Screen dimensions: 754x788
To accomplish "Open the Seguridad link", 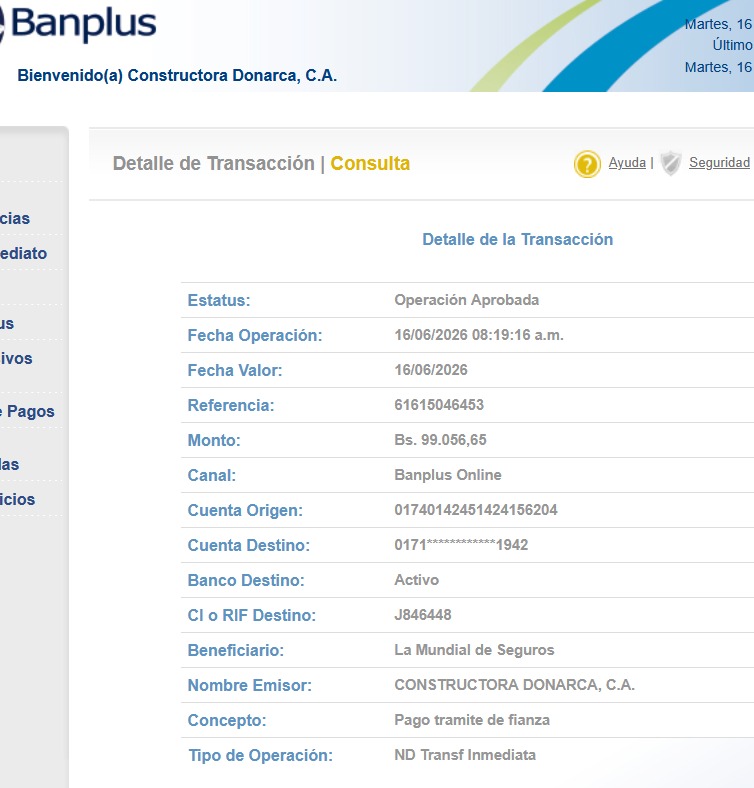I will 719,162.
